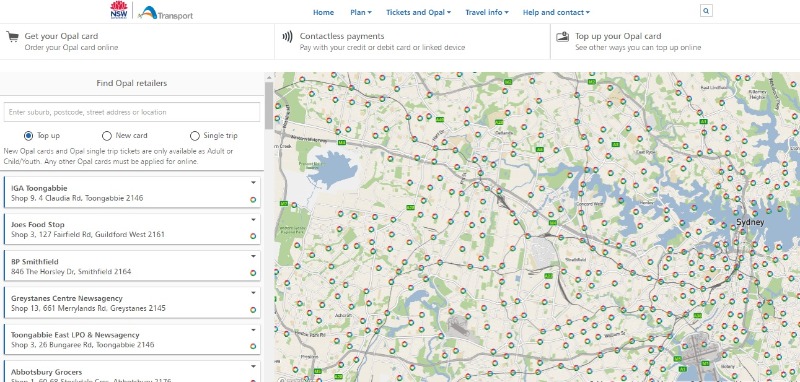Click the NSW Government logo
800x382 pixels.
(x=119, y=10)
